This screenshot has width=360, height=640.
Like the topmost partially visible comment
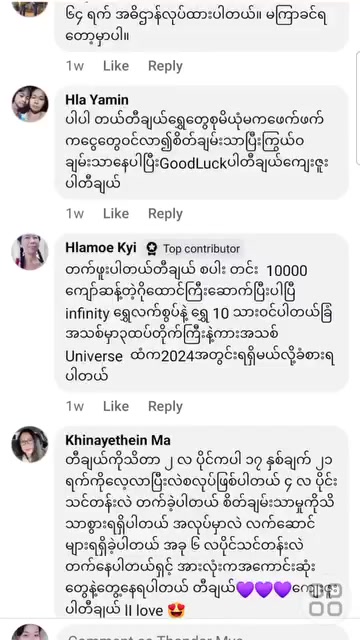[116, 66]
